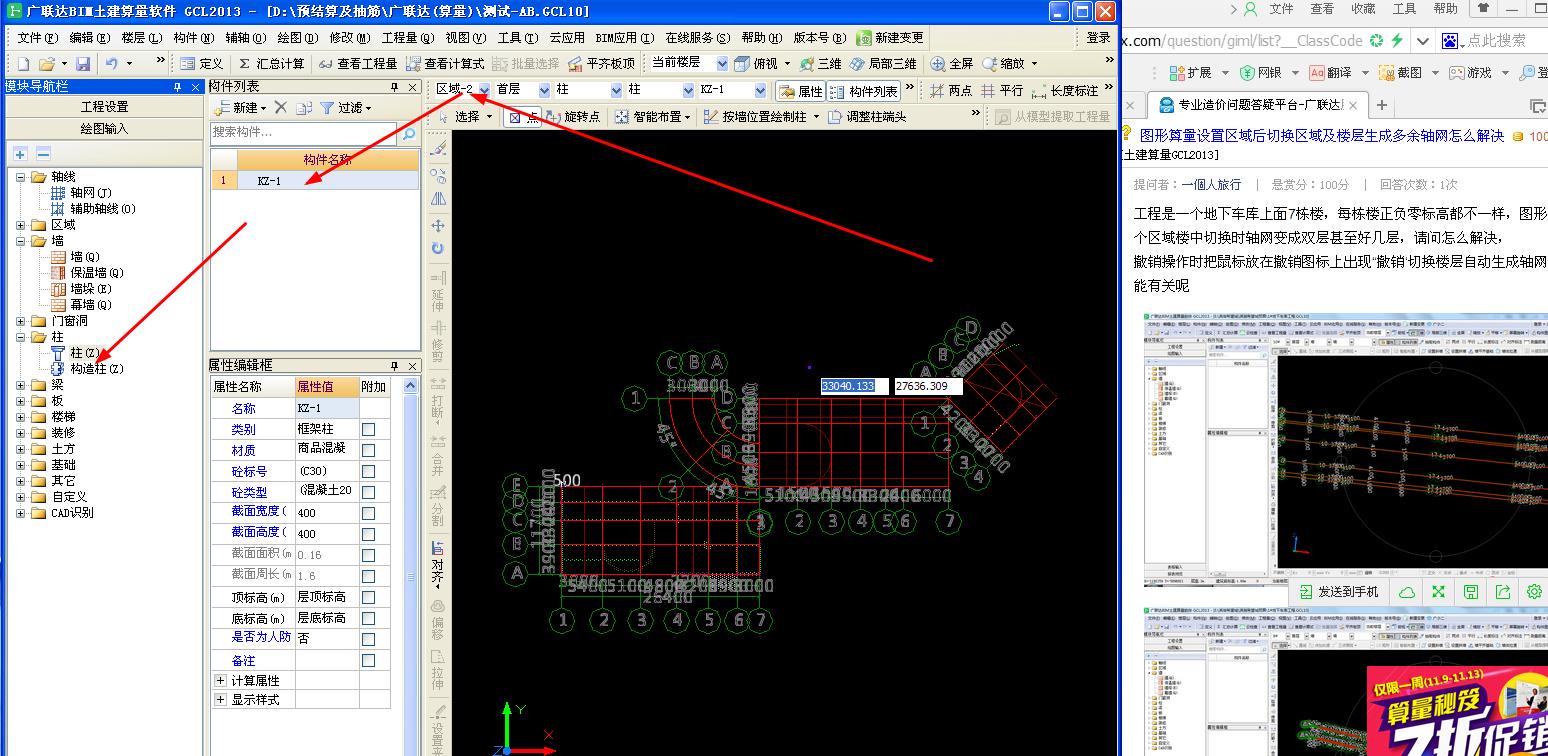Open the BIM应用 menu

point(624,38)
